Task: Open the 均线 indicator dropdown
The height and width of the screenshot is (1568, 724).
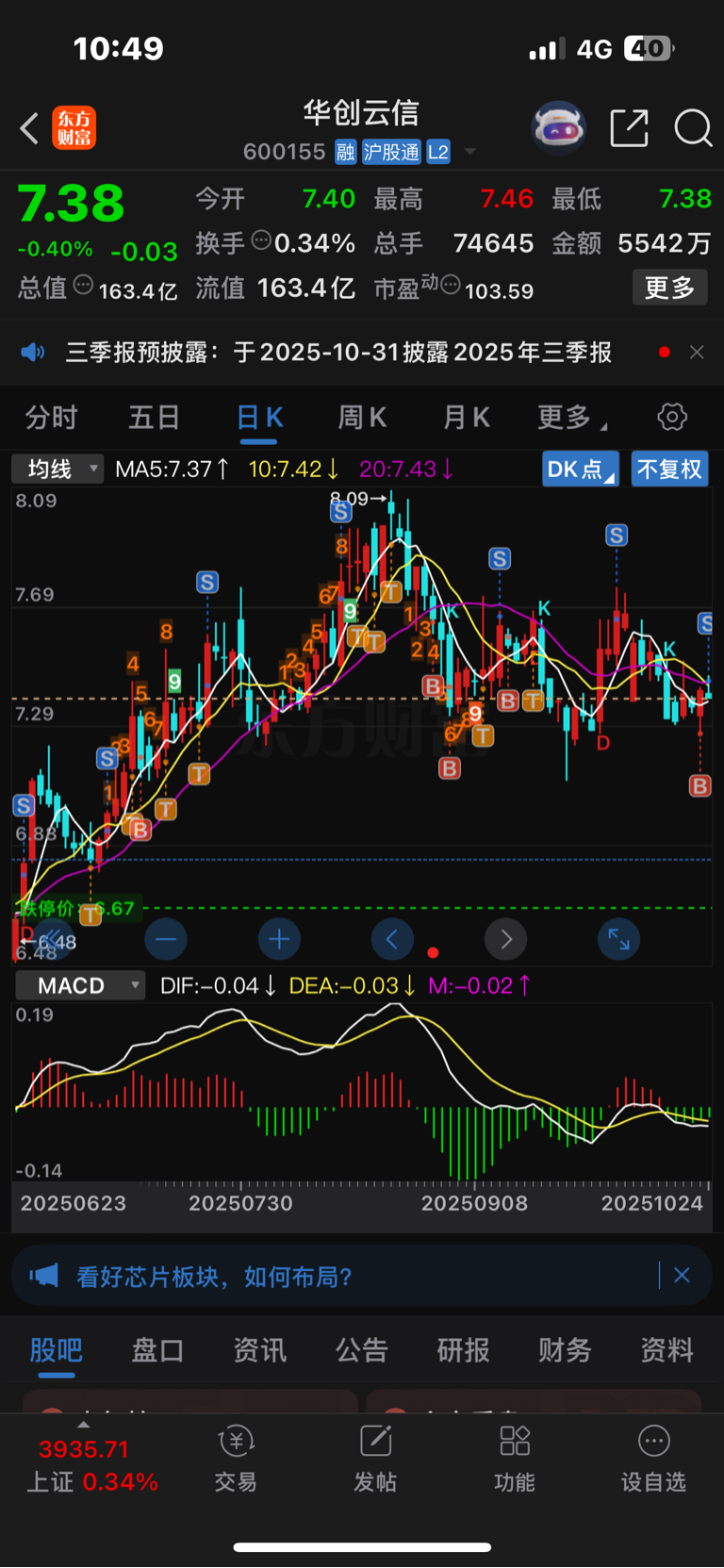Action: (x=58, y=469)
